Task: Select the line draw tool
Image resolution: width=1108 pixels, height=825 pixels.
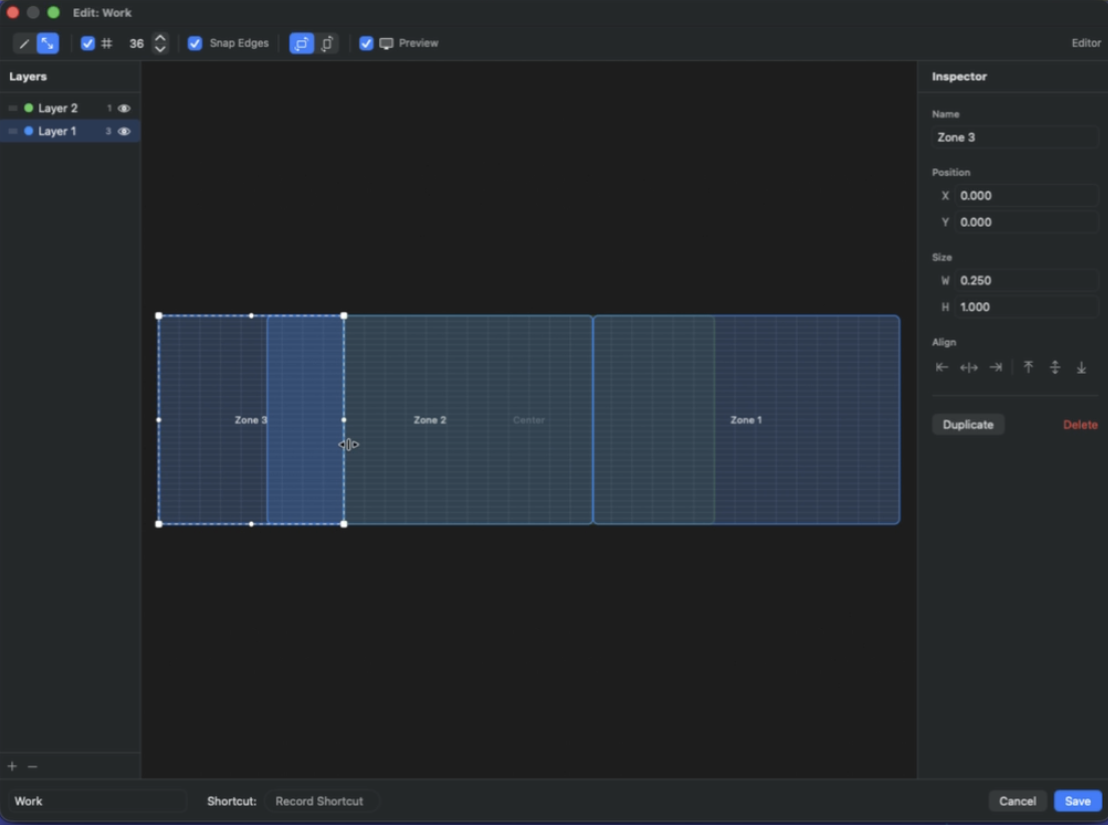Action: (x=24, y=44)
